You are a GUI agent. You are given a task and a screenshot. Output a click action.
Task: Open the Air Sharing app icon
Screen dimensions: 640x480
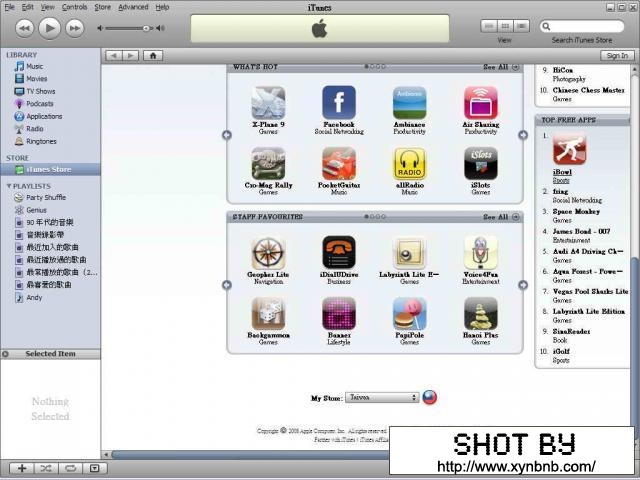(480, 103)
